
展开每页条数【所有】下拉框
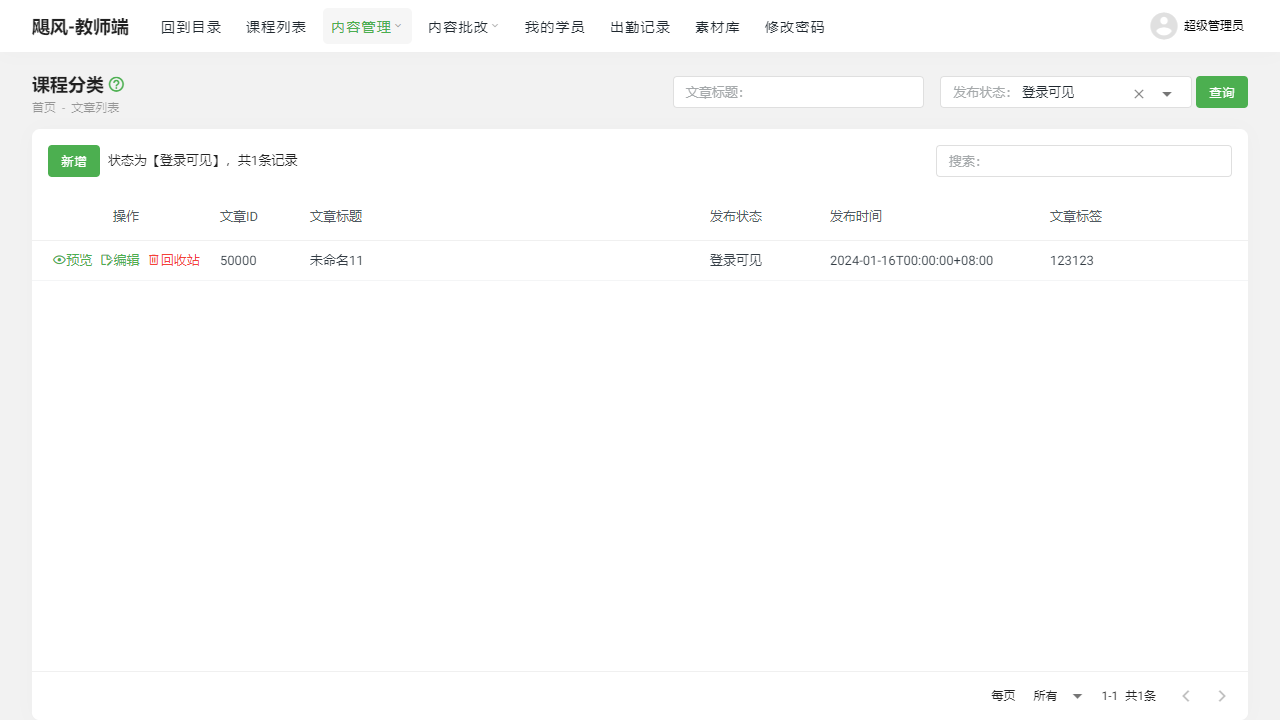pyautogui.click(x=1056, y=695)
